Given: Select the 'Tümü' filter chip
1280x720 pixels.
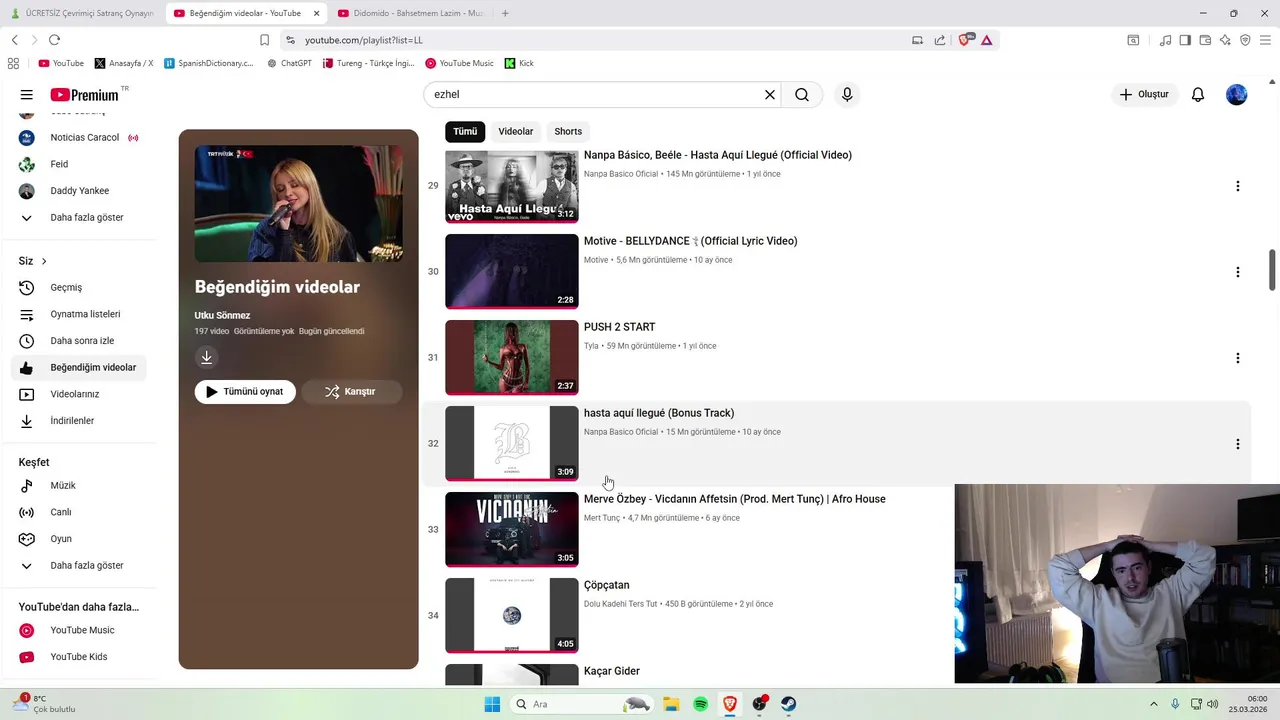Looking at the screenshot, I should click(465, 131).
